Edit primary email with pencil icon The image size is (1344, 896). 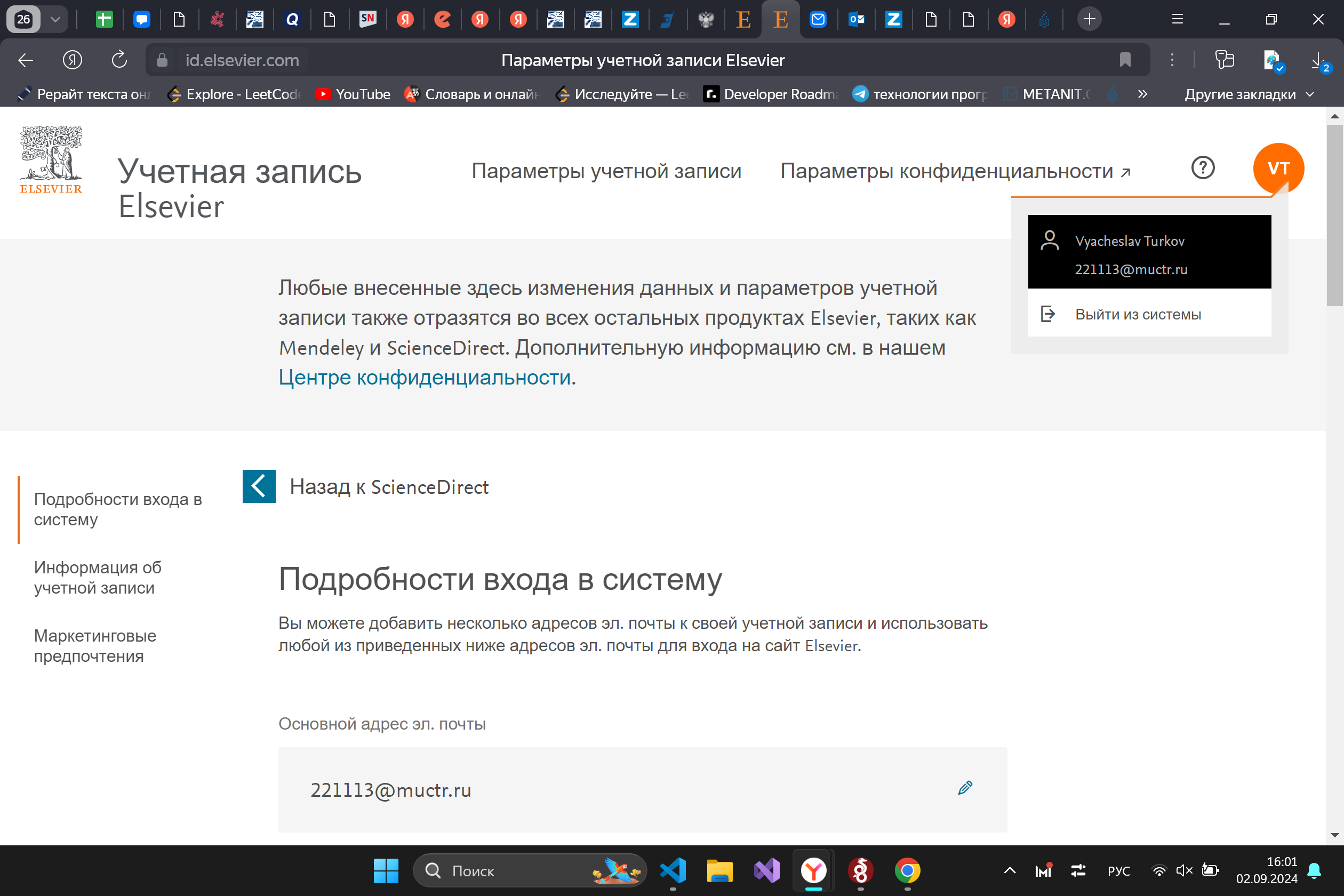click(965, 788)
